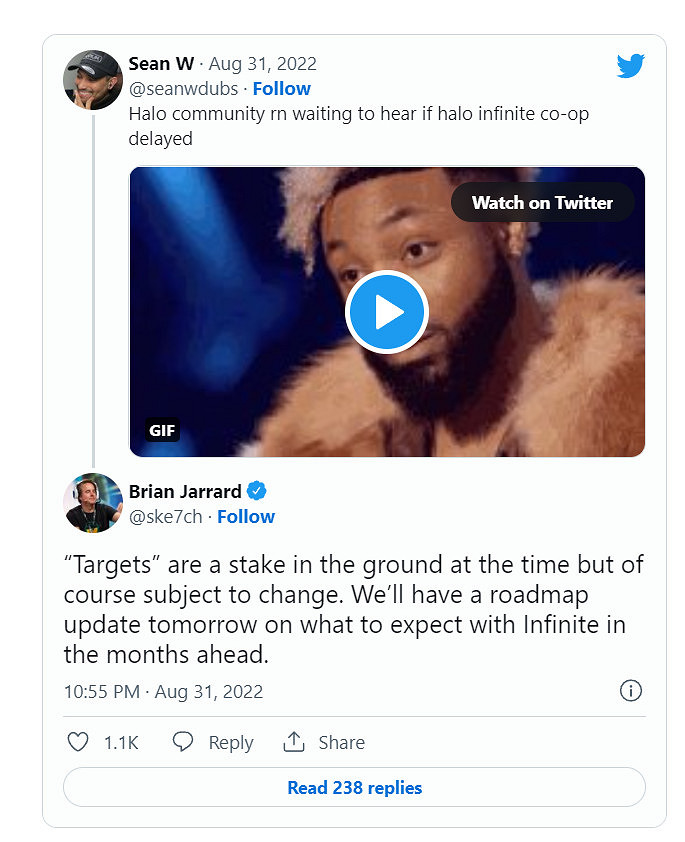
Task: Open the @seanwdubs handle link
Action: pyautogui.click(x=183, y=89)
